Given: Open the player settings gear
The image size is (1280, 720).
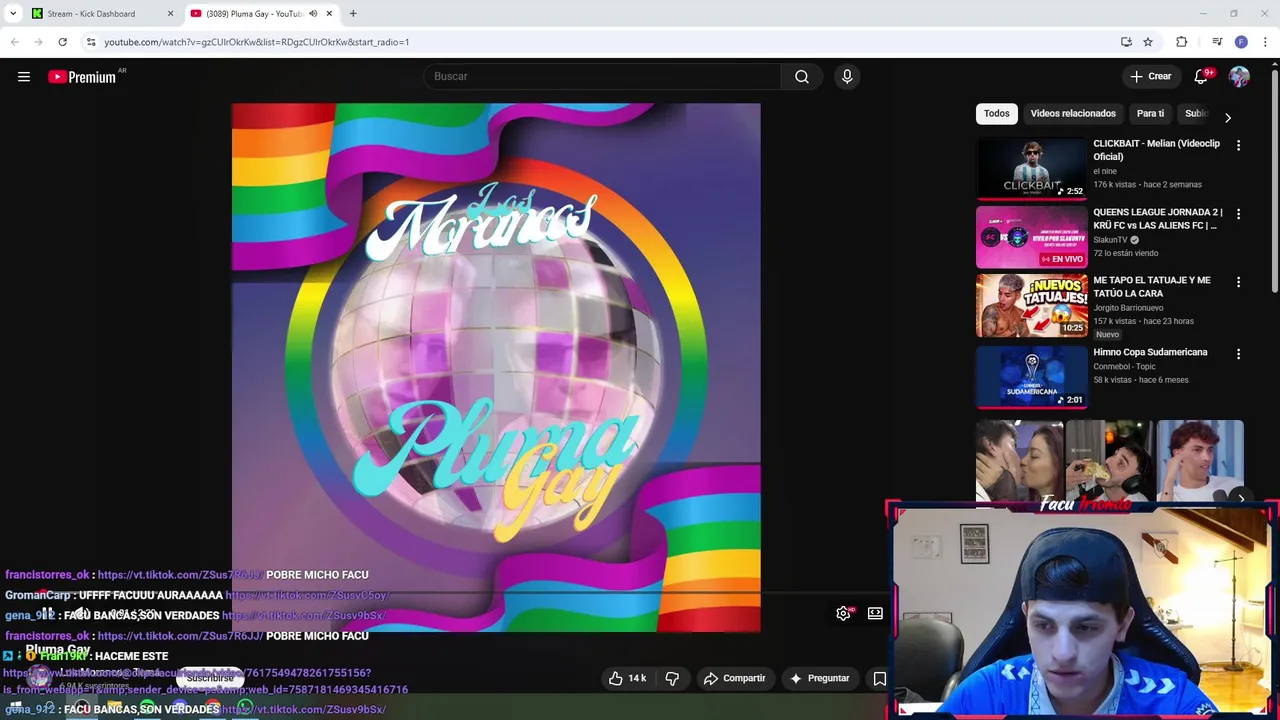Looking at the screenshot, I should (843, 613).
